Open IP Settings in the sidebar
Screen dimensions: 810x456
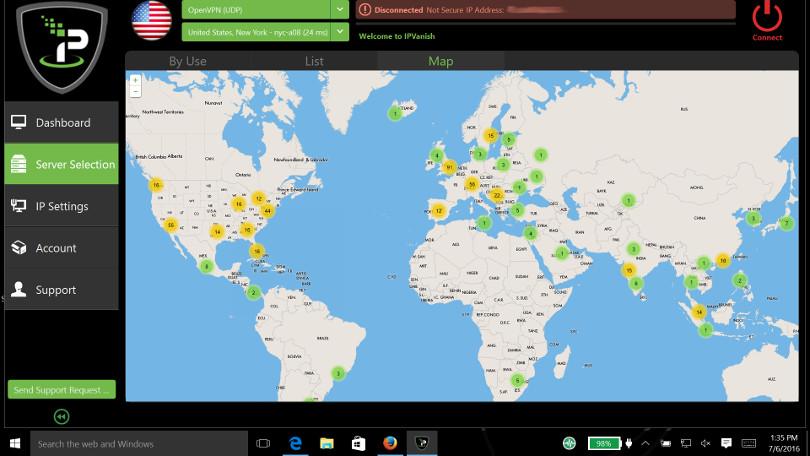[62, 206]
